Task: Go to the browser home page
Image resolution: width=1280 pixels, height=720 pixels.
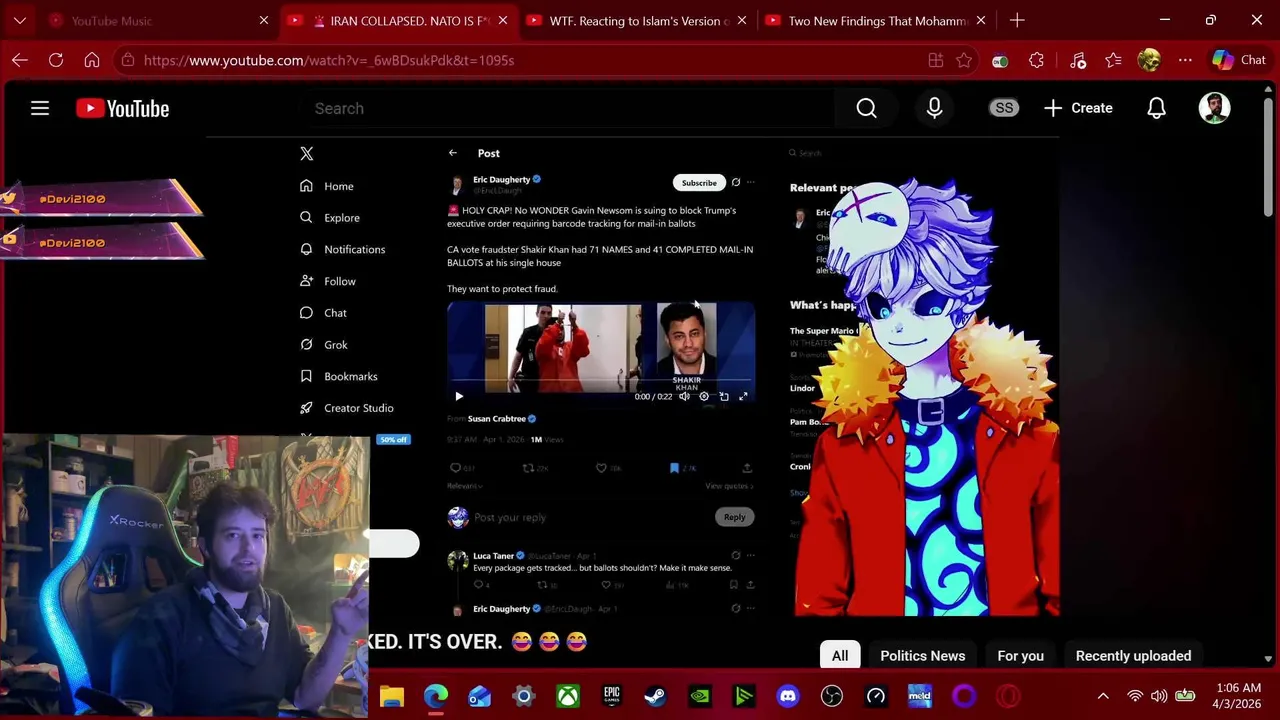Action: click(92, 60)
